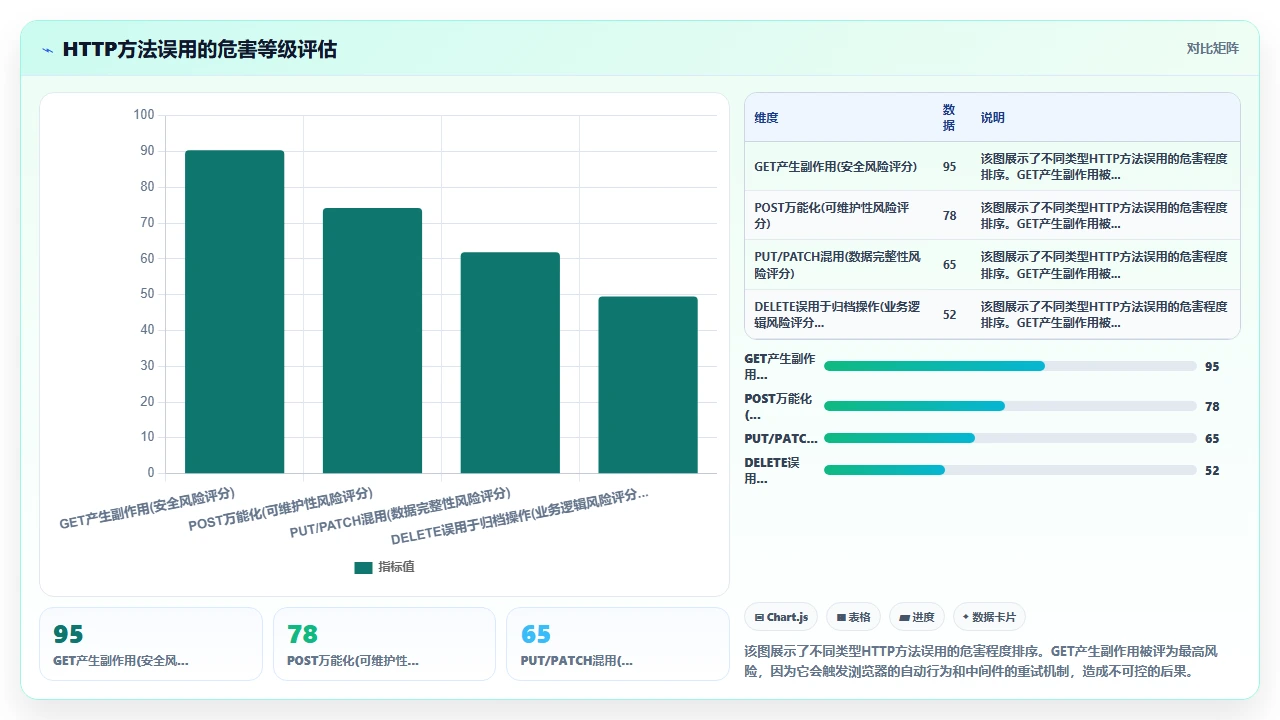Open the 78 POST万能化 stat card

point(384,644)
